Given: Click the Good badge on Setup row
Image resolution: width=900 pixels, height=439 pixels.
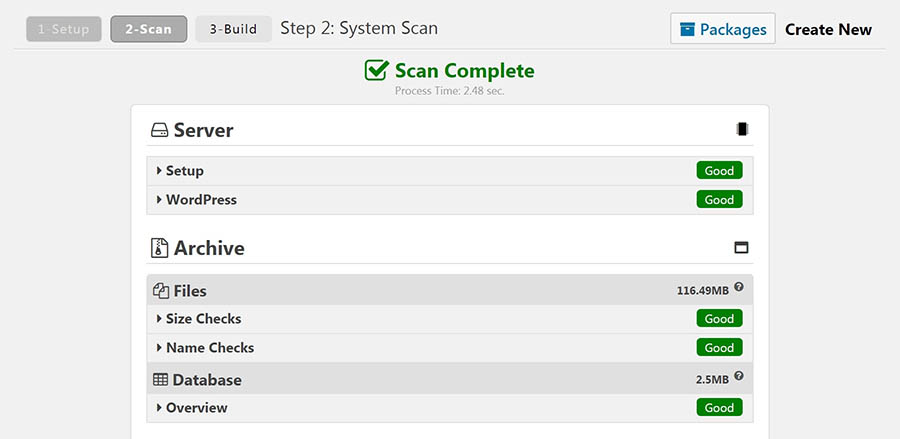Looking at the screenshot, I should 719,171.
